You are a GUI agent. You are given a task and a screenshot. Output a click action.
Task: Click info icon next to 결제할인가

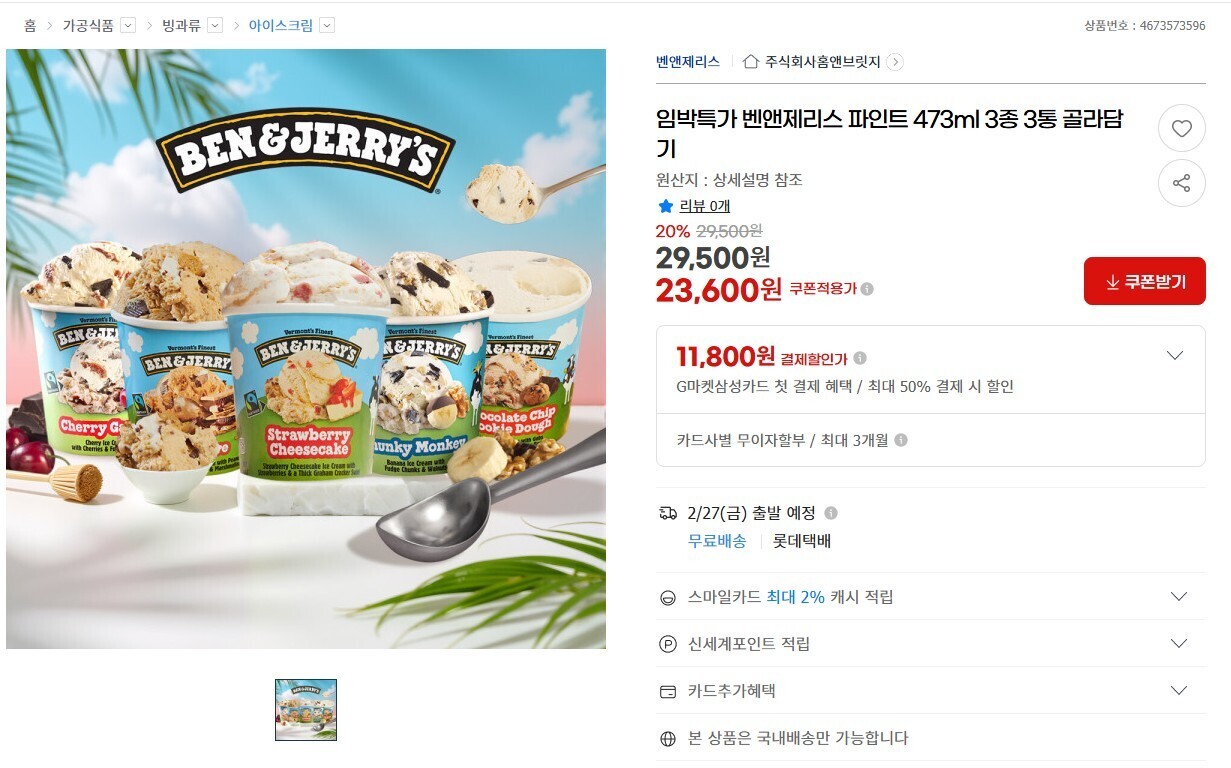pos(860,358)
